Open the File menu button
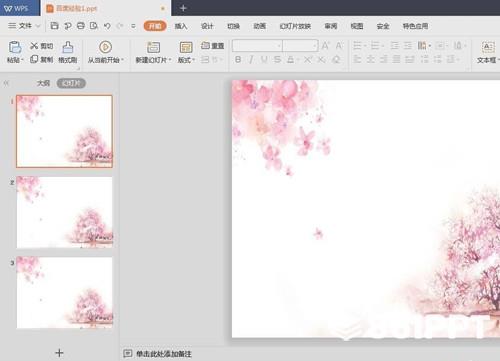This screenshot has height=361, width=500. (x=24, y=26)
